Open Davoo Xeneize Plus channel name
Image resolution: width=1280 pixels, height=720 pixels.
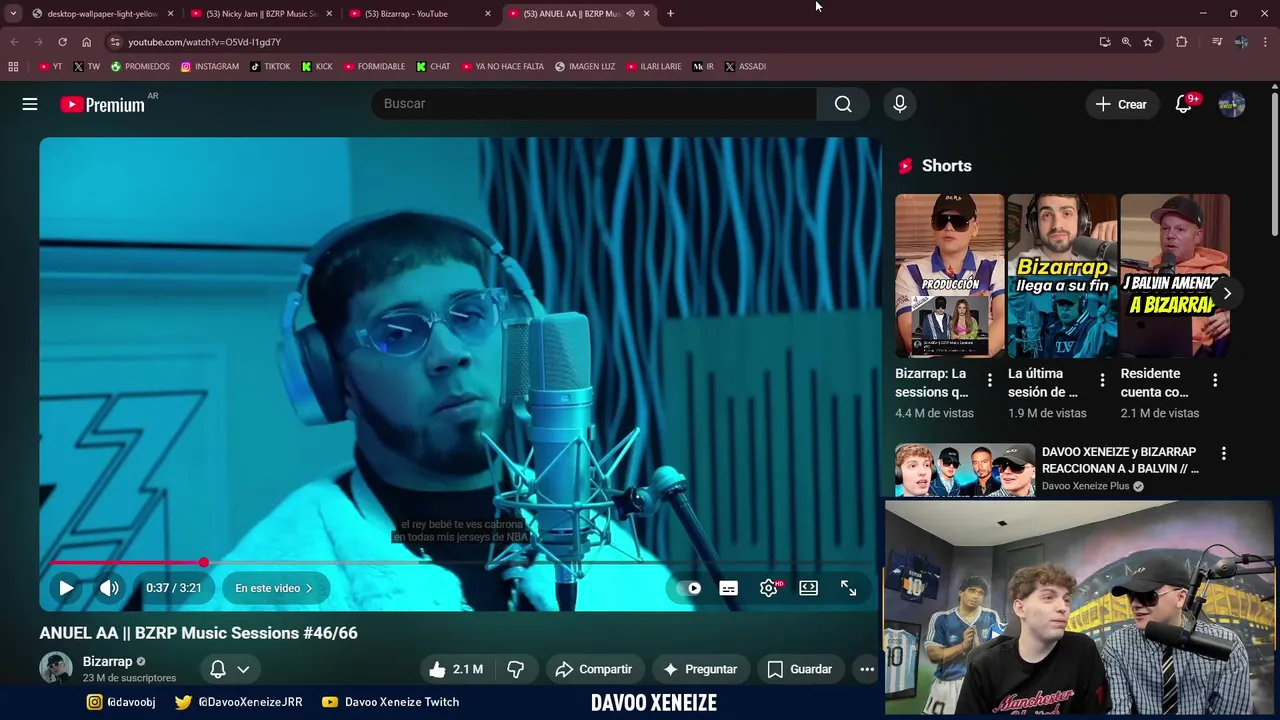pos(1085,486)
